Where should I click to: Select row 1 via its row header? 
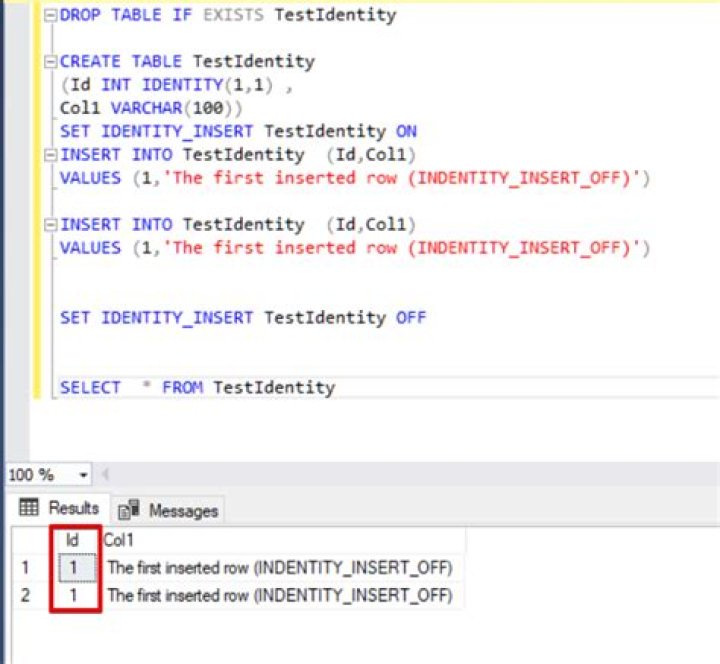(x=26, y=568)
